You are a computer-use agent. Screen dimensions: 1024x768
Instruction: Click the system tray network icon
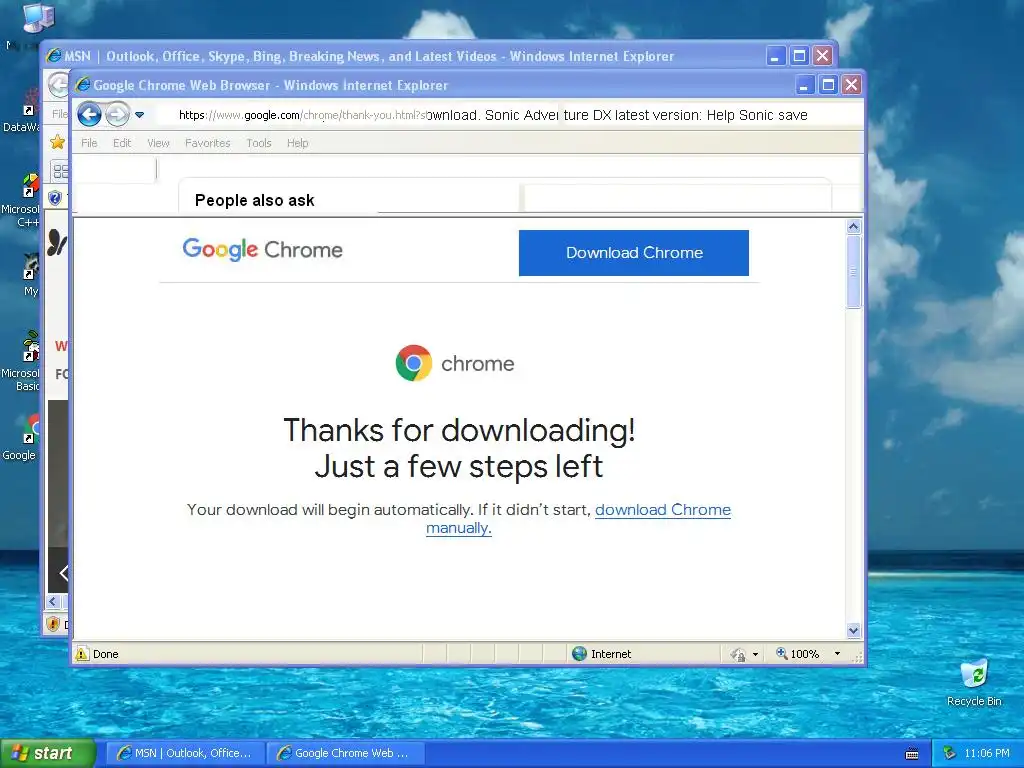(x=950, y=753)
